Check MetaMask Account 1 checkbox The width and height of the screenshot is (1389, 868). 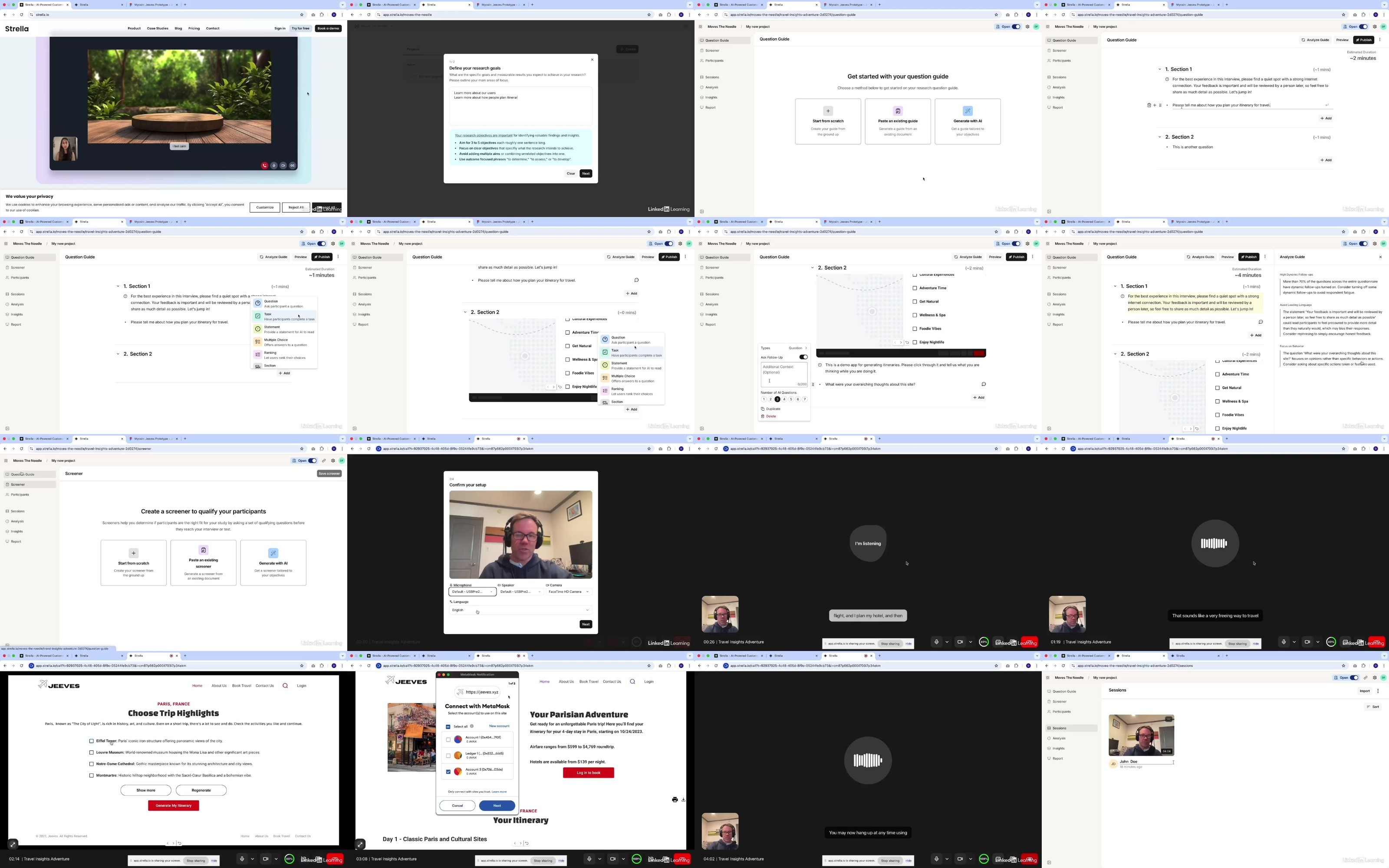pos(448,740)
